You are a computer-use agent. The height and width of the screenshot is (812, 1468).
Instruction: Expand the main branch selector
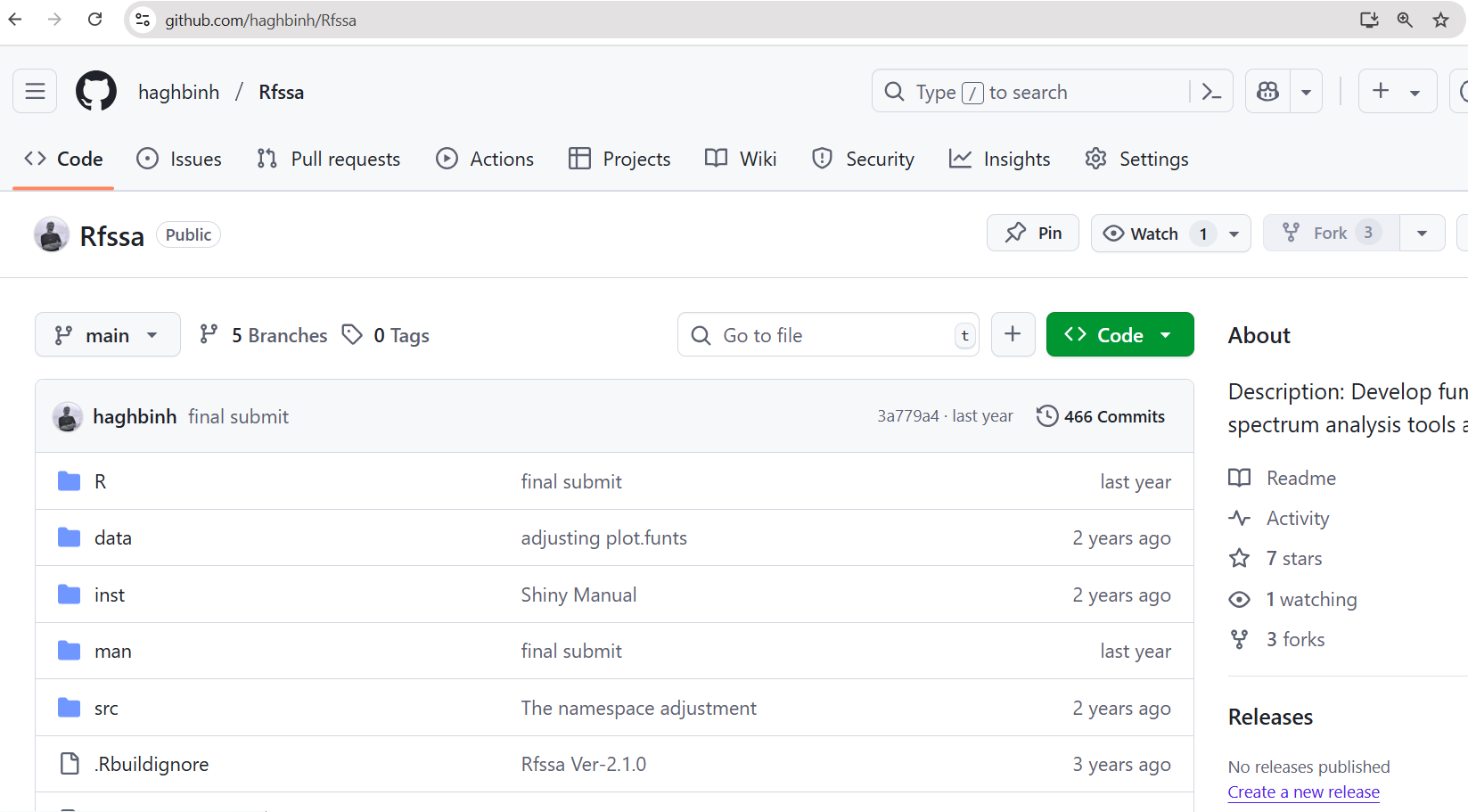coord(107,334)
